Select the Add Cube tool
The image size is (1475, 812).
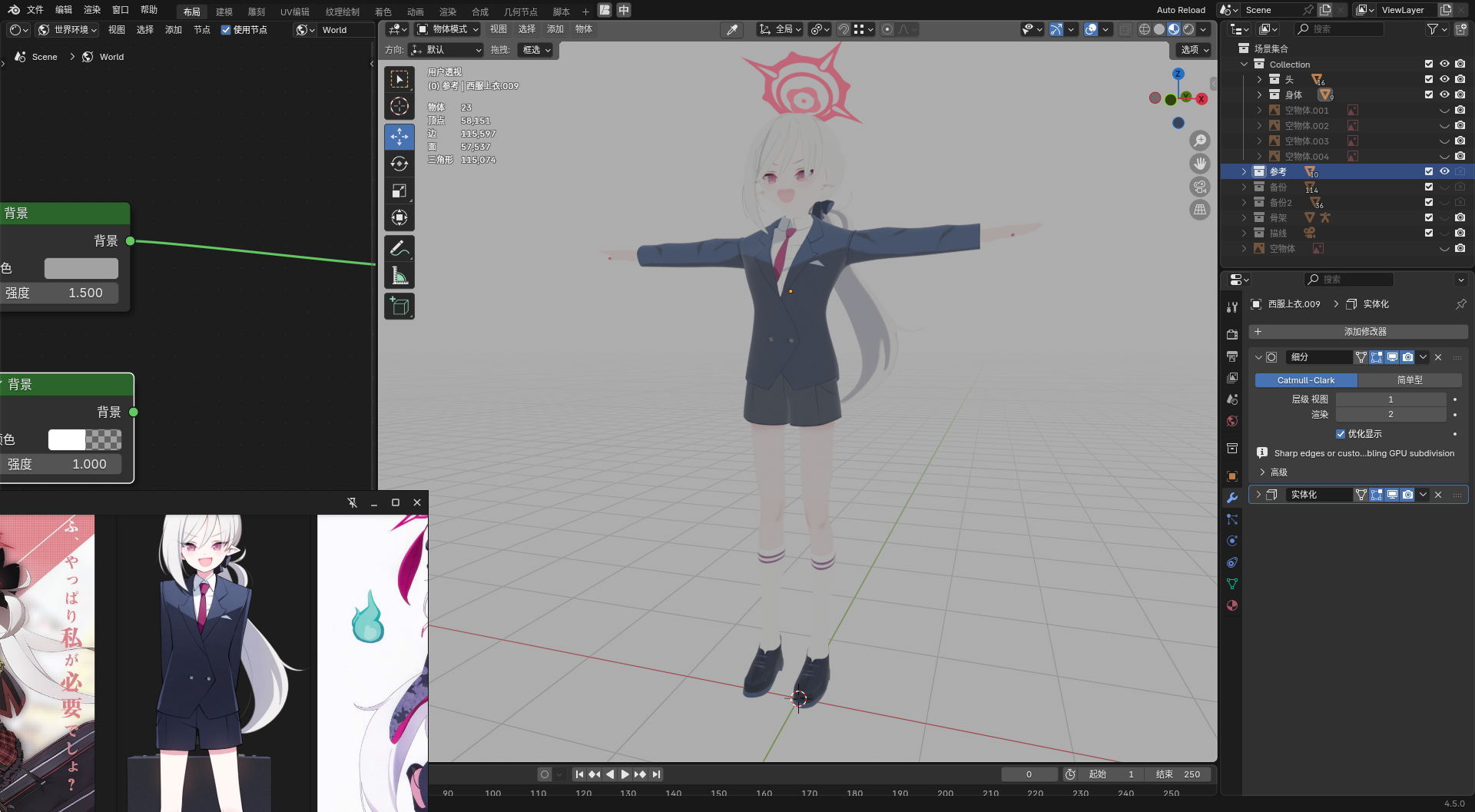[399, 307]
